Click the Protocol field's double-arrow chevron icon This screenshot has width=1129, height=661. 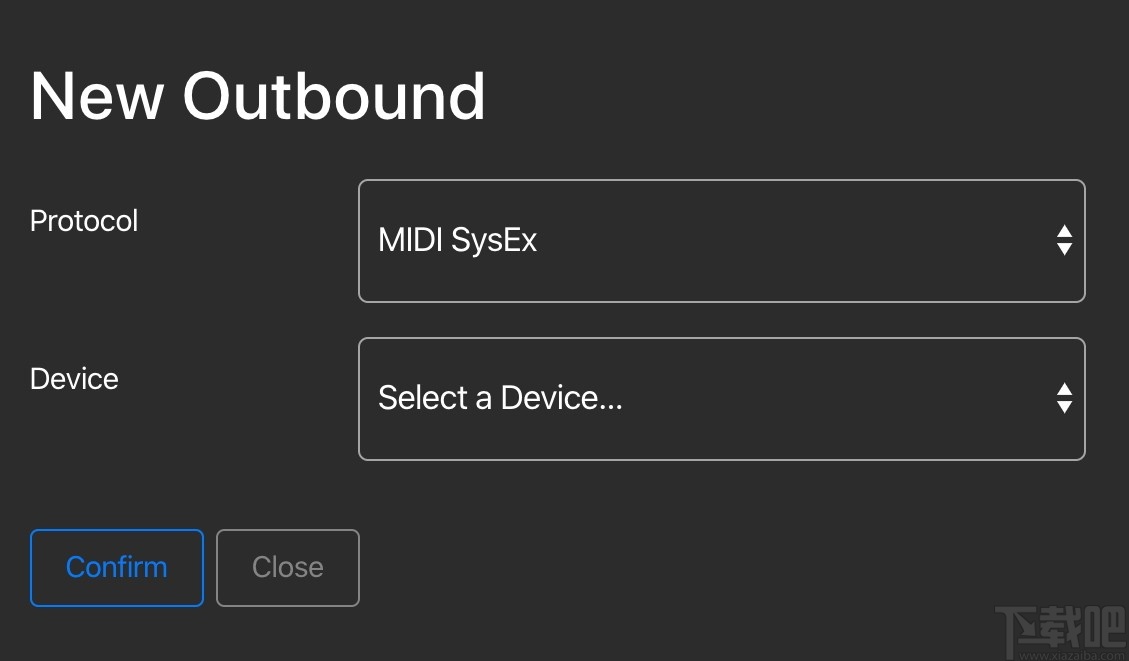(x=1064, y=240)
